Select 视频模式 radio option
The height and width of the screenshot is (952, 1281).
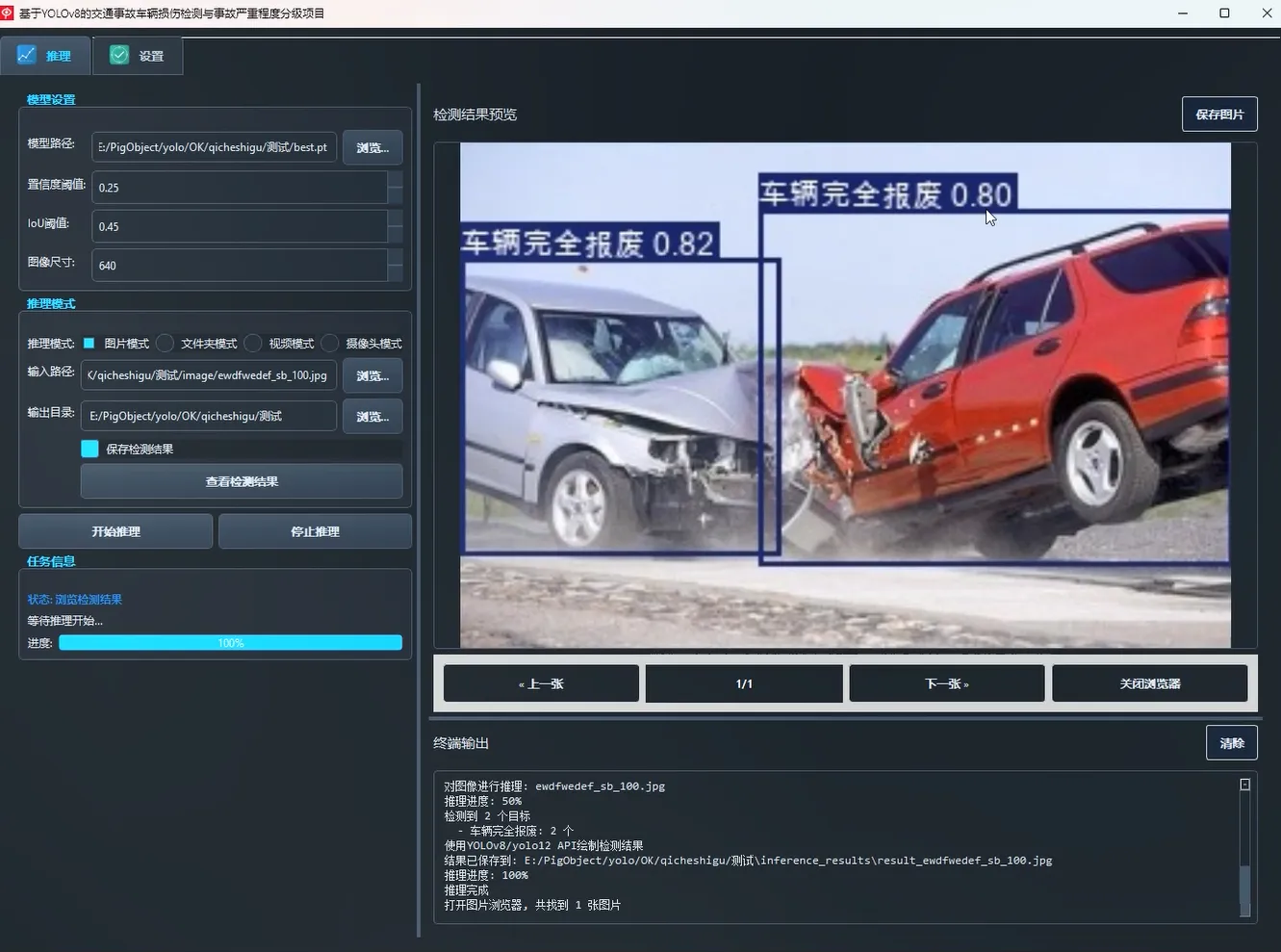(x=253, y=343)
